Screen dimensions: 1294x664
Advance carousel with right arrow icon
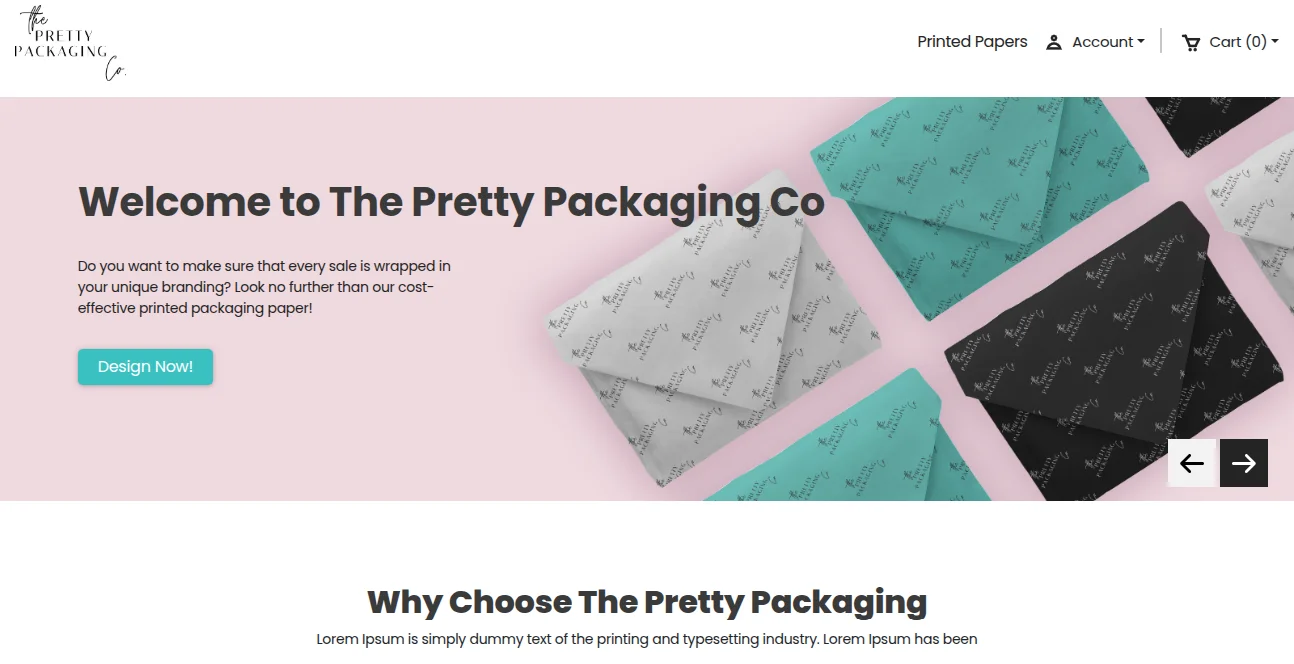[x=1244, y=463]
